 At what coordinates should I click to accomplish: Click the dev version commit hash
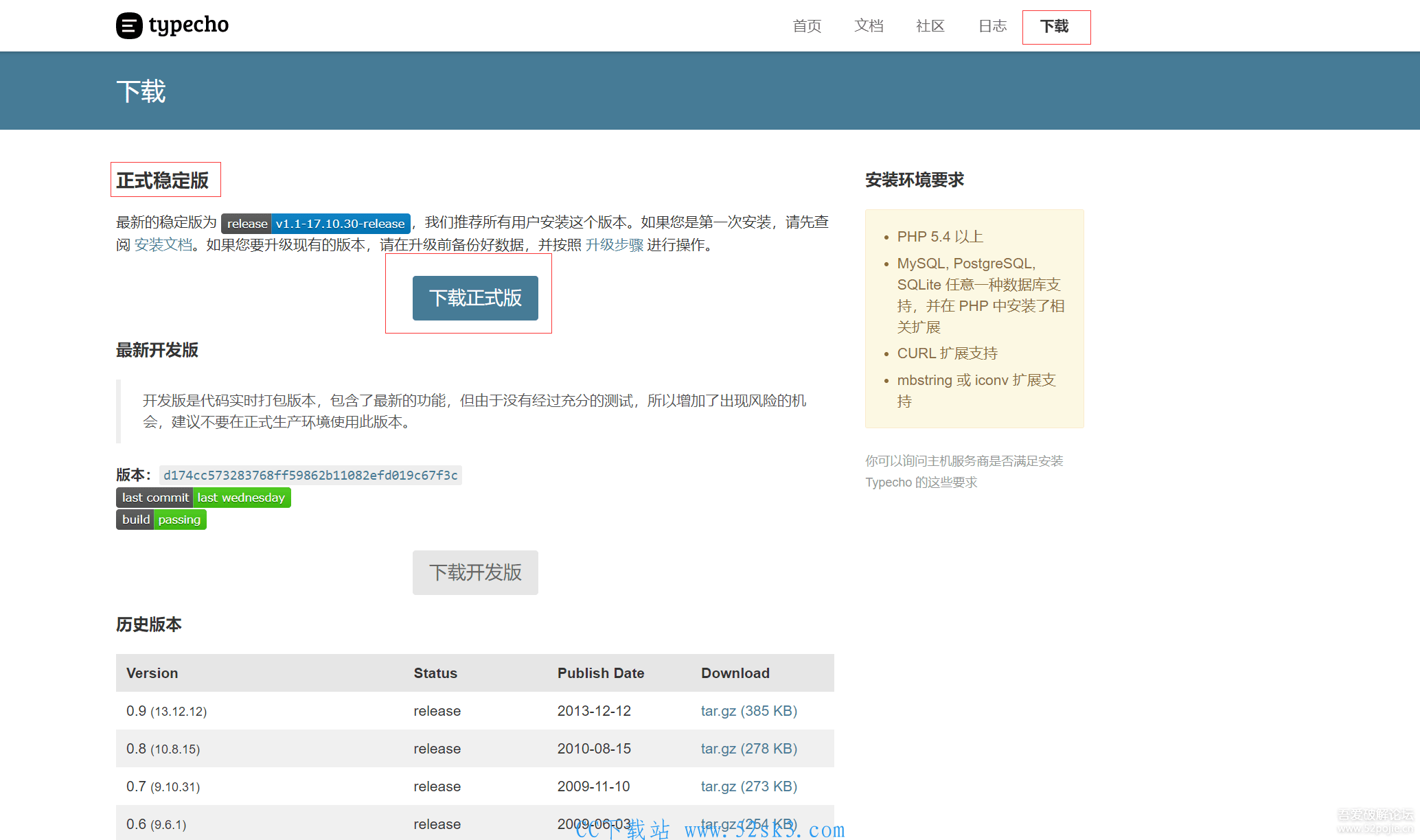pos(310,475)
